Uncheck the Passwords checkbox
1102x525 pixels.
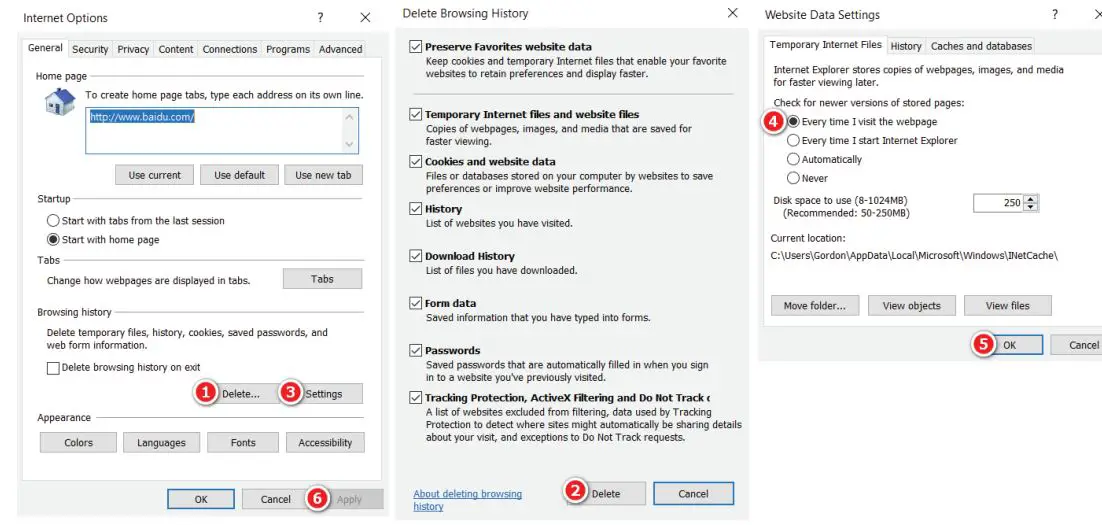[416, 351]
